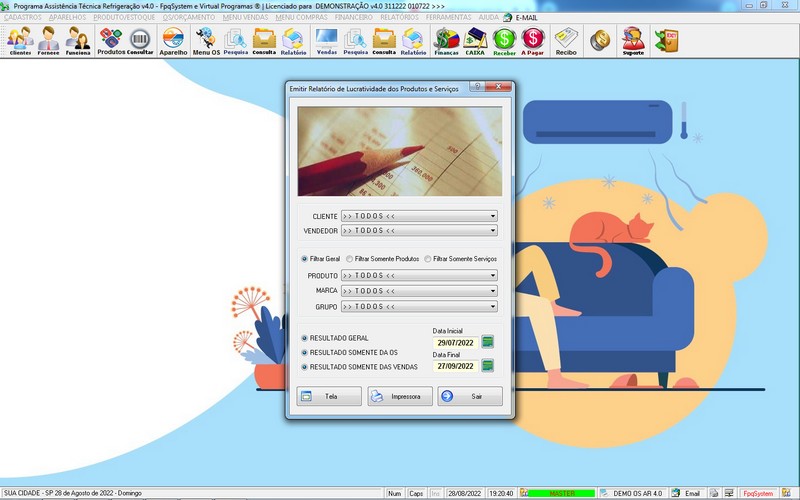Expand the GRUPO dropdown
Image resolution: width=800 pixels, height=500 pixels.
click(493, 307)
